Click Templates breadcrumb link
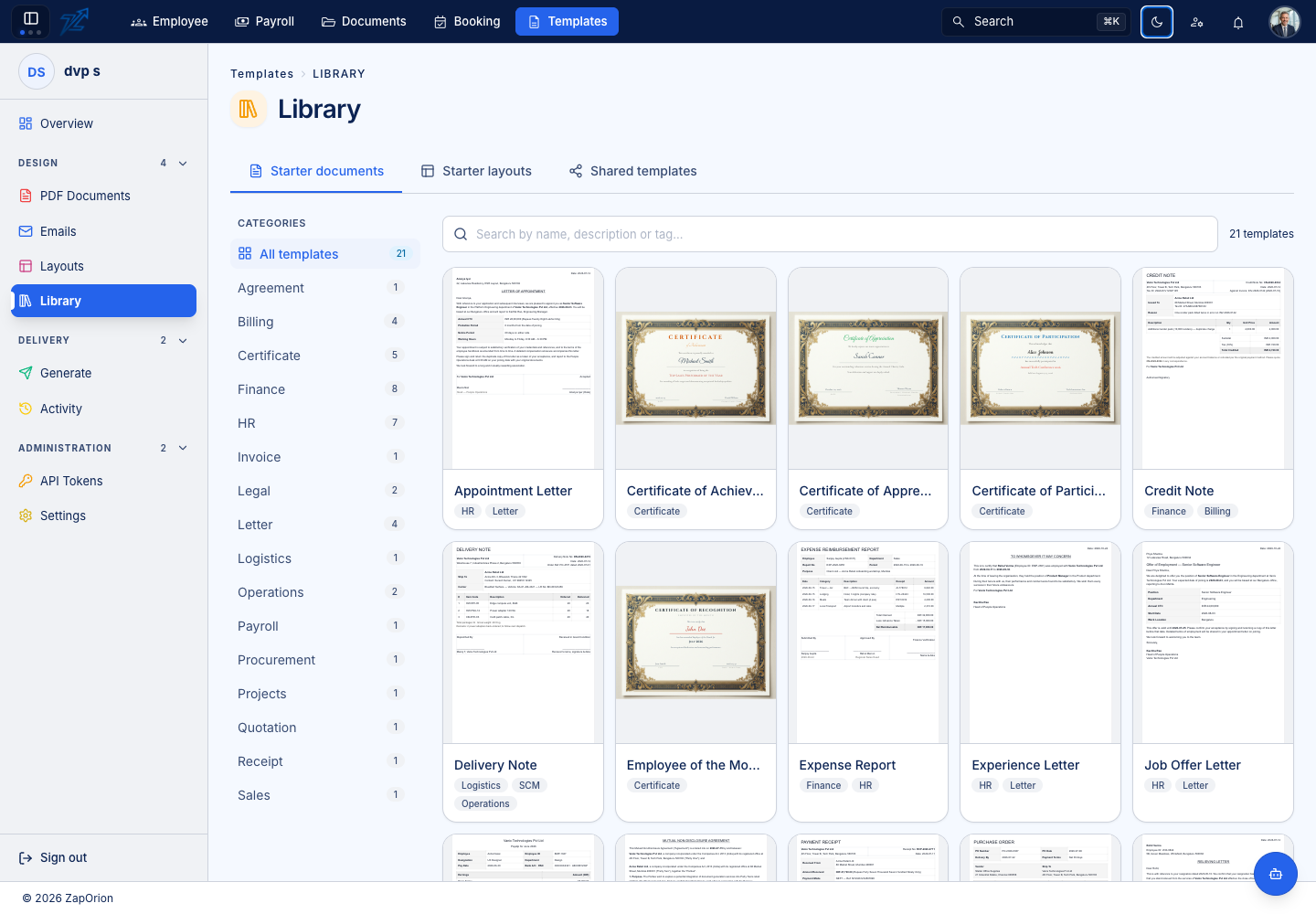The height and width of the screenshot is (914, 1316). [261, 74]
